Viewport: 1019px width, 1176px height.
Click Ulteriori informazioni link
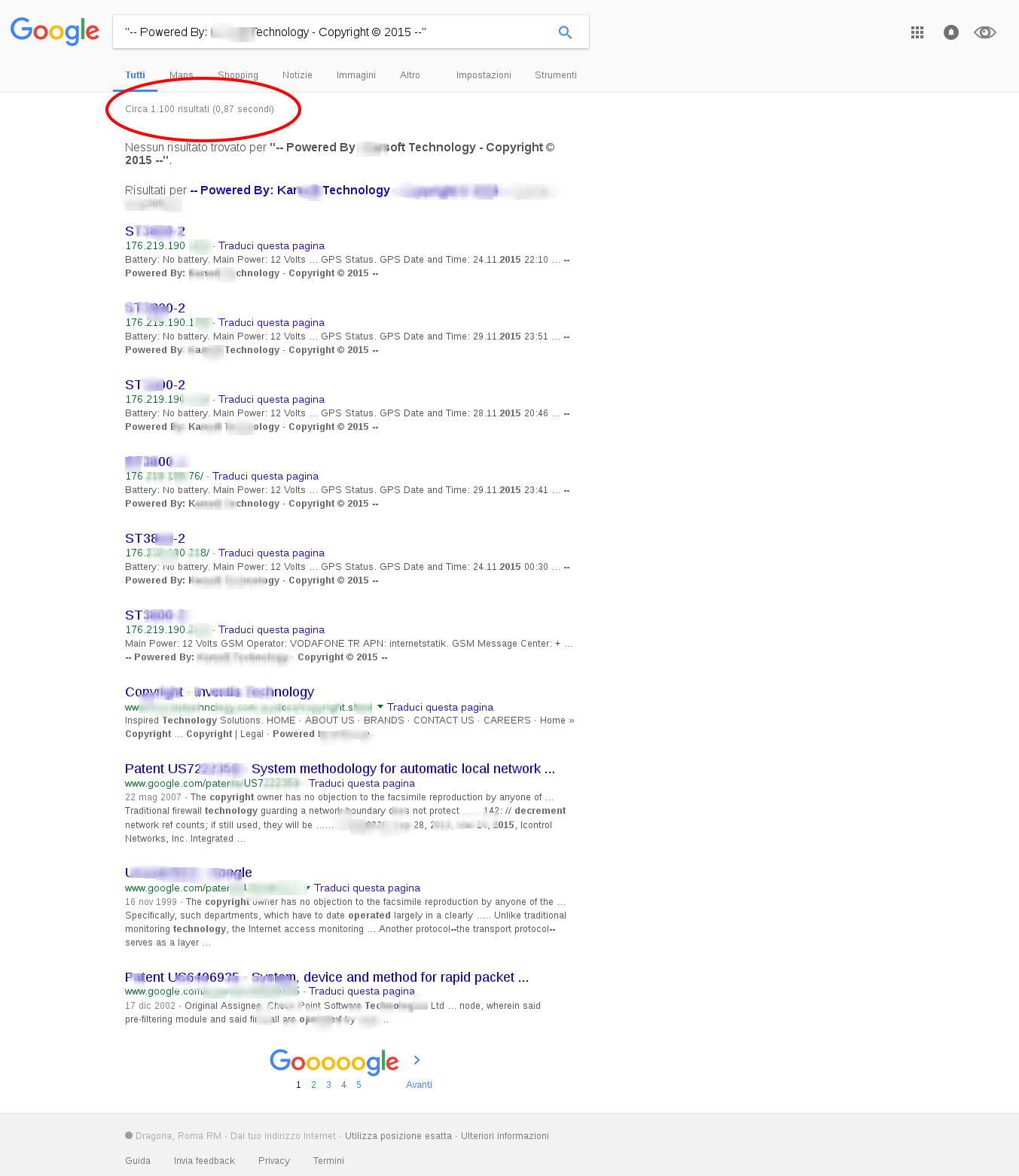click(505, 1136)
